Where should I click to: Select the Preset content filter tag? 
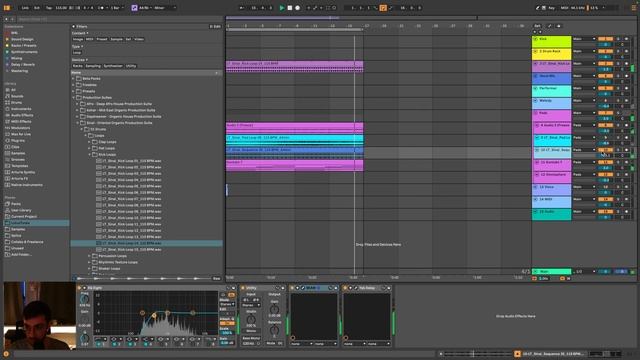(102, 39)
